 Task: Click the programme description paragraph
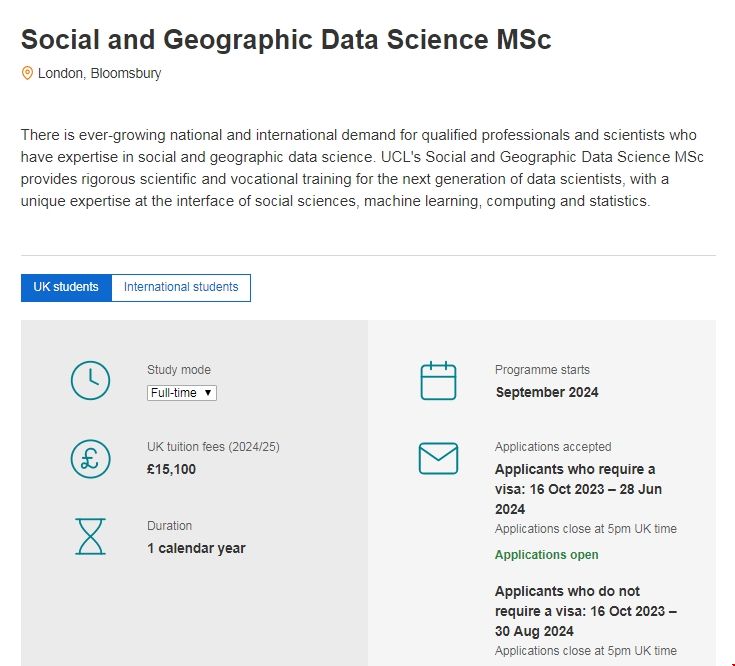(360, 168)
